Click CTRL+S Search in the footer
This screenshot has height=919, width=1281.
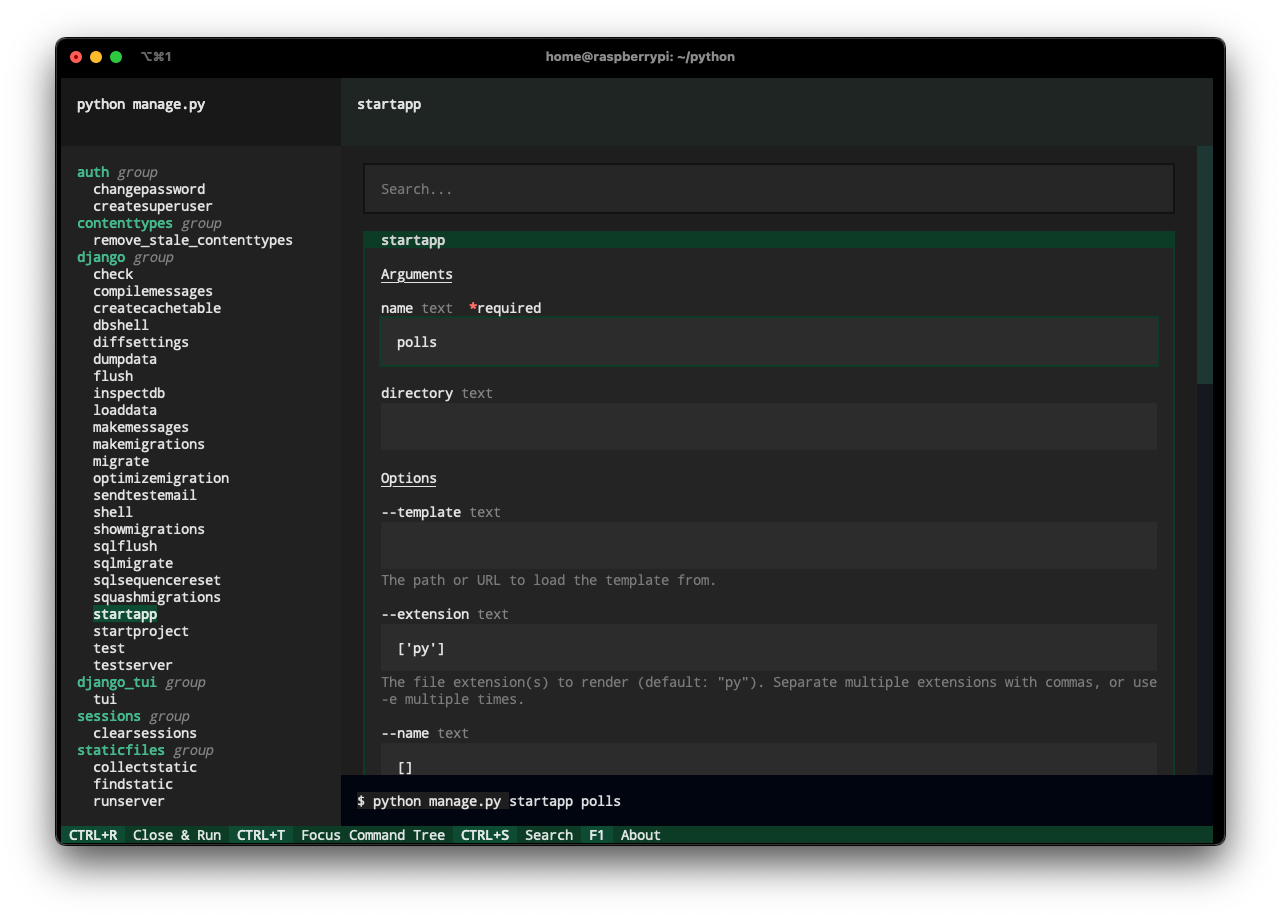point(517,835)
